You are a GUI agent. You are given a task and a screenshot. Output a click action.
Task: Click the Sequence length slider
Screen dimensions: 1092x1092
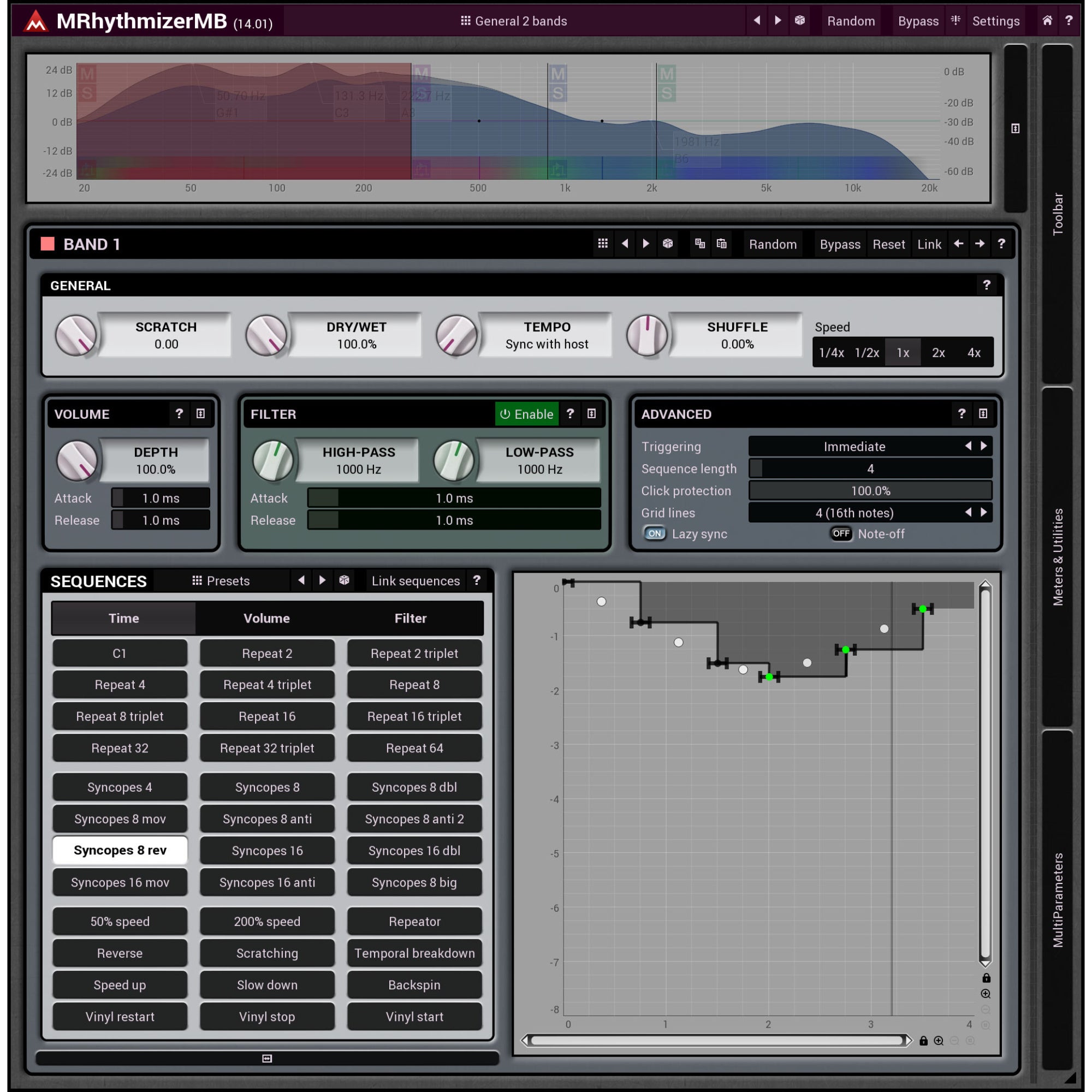click(870, 468)
